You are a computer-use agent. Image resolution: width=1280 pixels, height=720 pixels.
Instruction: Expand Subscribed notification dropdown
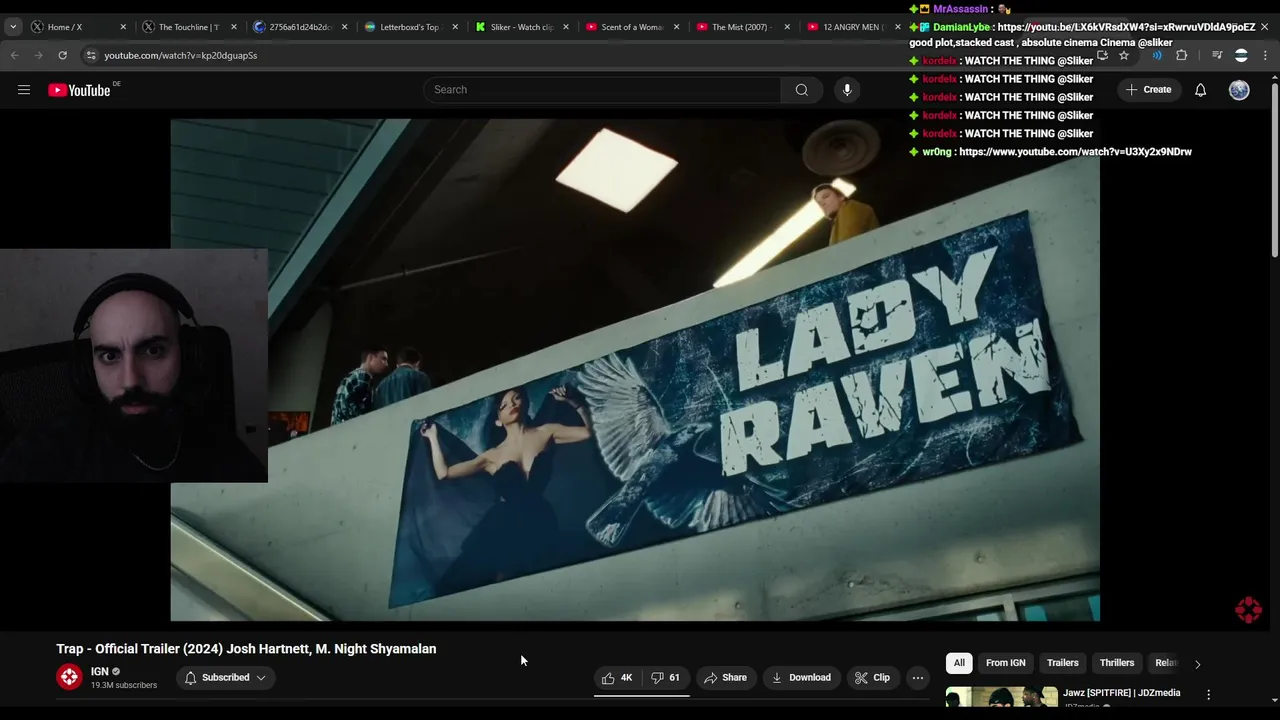tap(226, 678)
